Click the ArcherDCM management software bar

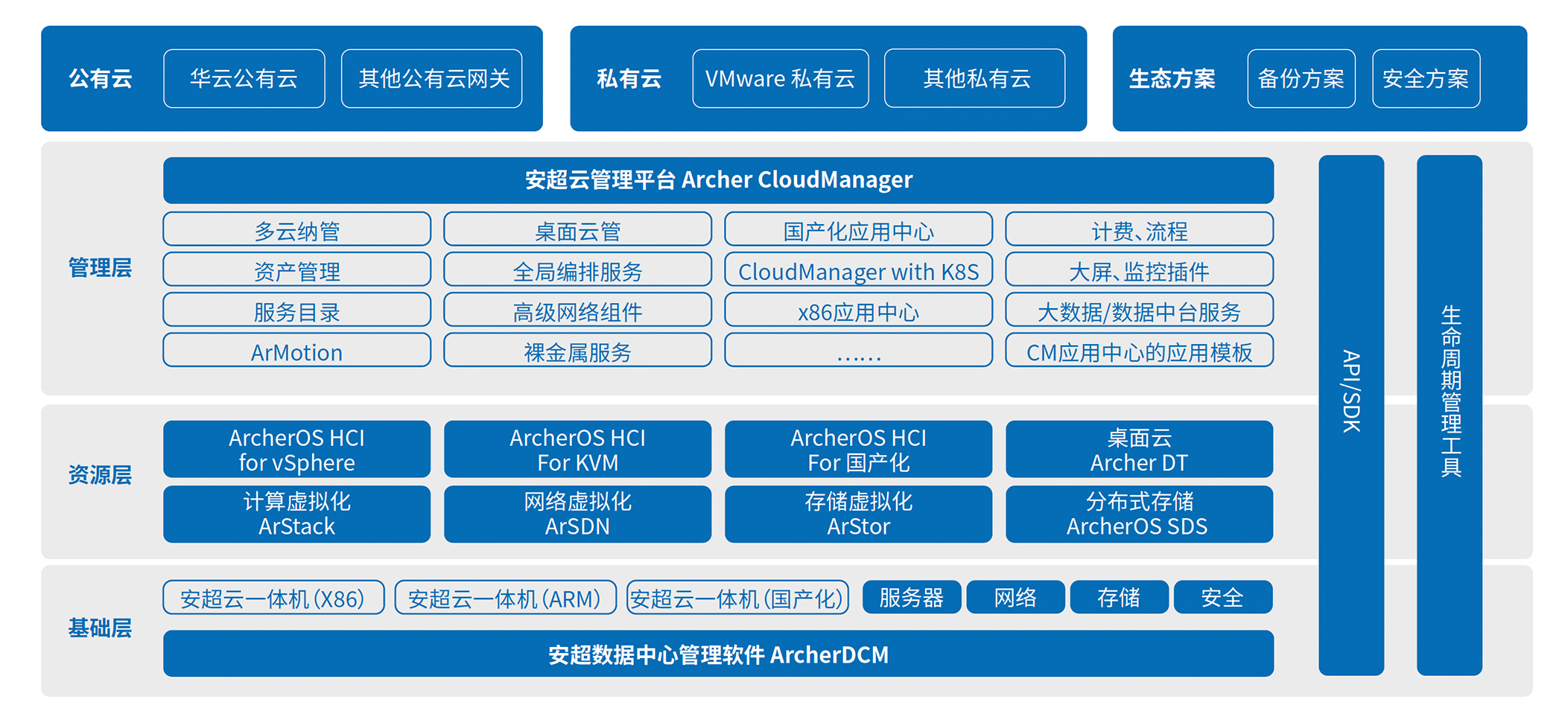click(x=718, y=654)
